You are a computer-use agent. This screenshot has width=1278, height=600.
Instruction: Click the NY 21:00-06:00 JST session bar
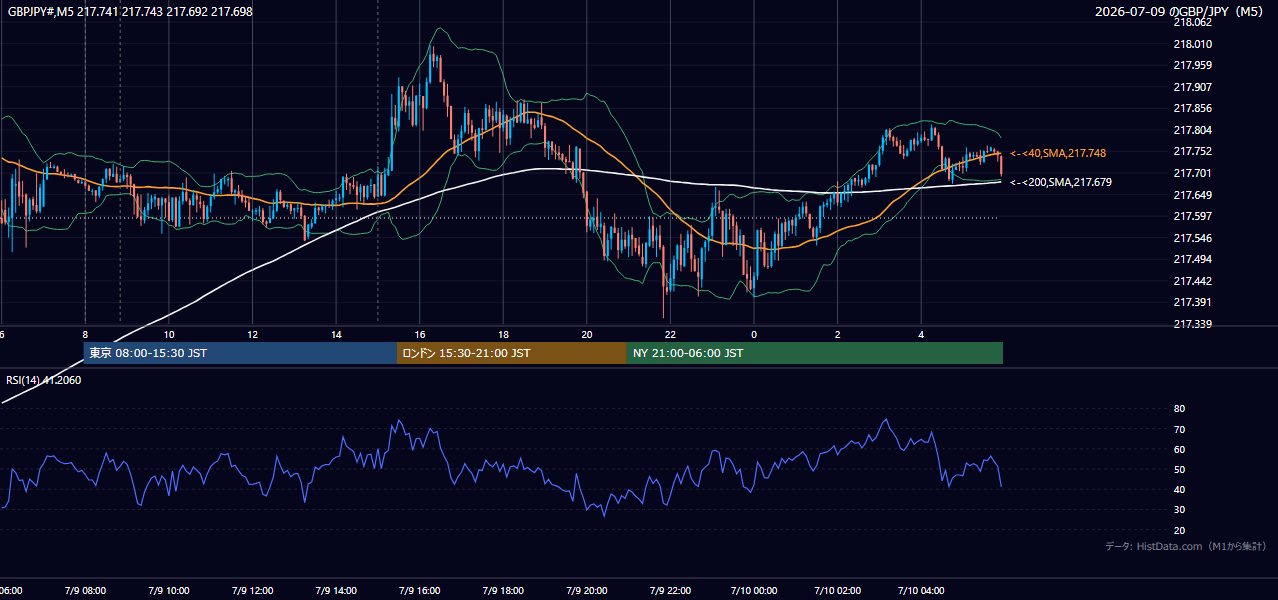[815, 353]
